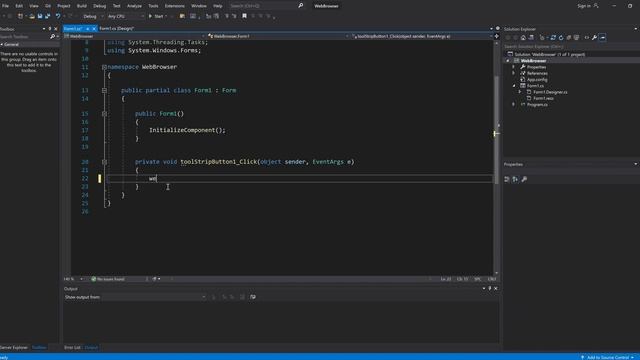640x360 pixels.
Task: Click the Refresh icon in Solution Explorer
Action: point(561,38)
